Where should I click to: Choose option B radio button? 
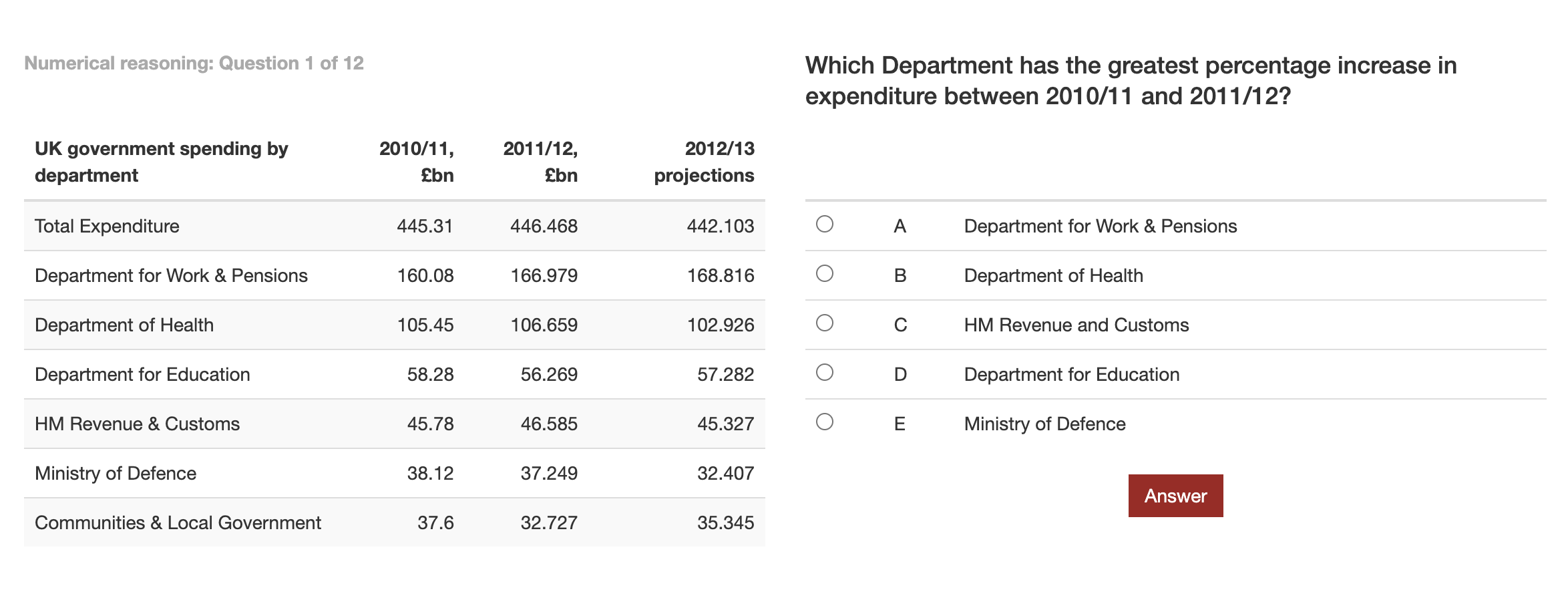825,273
